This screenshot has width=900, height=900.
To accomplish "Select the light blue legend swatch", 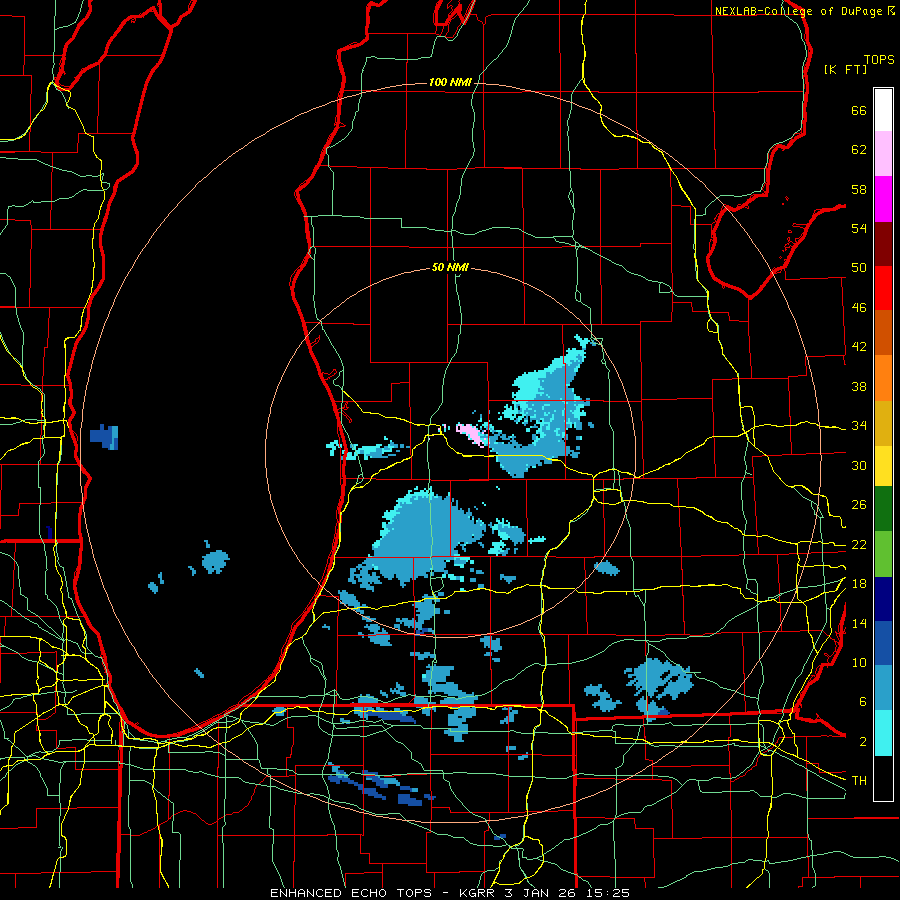I will (883, 688).
